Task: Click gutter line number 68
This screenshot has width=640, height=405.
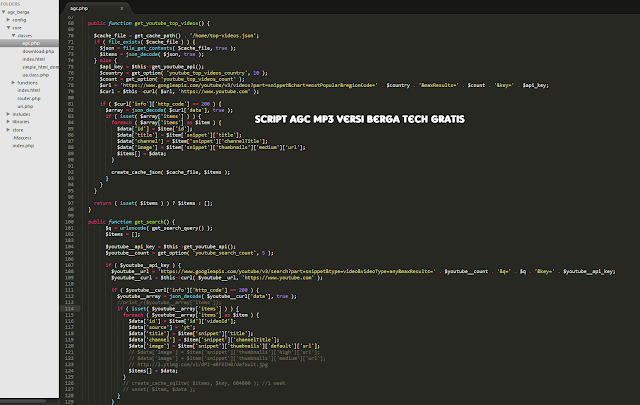Action: click(71, 23)
